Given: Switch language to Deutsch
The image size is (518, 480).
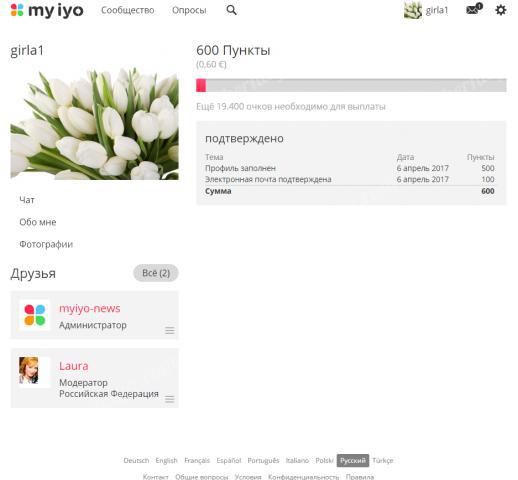Looking at the screenshot, I should tap(136, 460).
